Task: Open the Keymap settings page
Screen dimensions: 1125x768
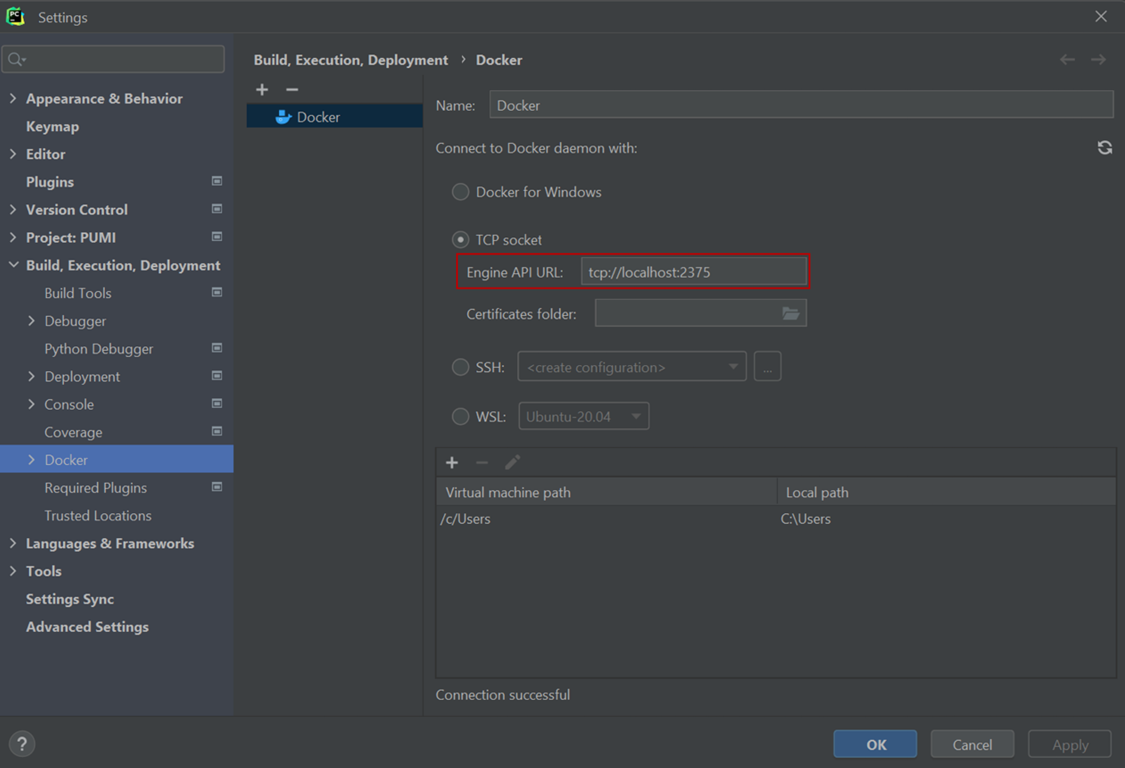Action: tap(52, 126)
